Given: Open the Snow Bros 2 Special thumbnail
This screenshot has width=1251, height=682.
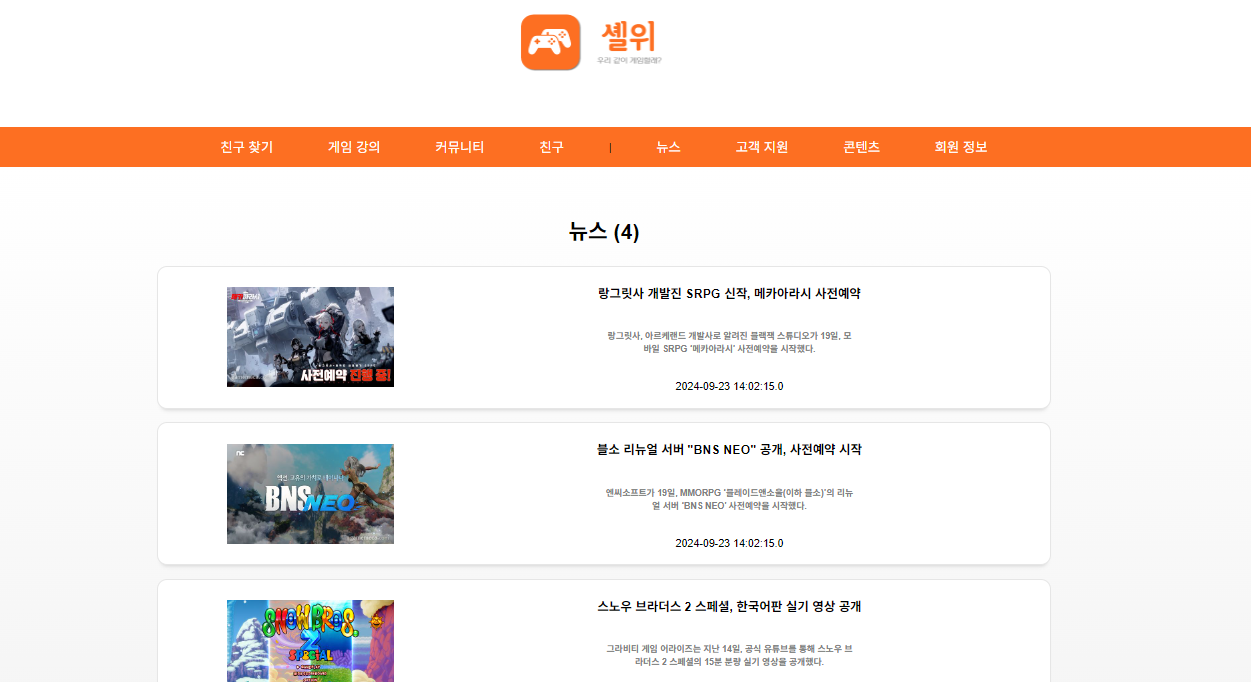Looking at the screenshot, I should click(310, 641).
